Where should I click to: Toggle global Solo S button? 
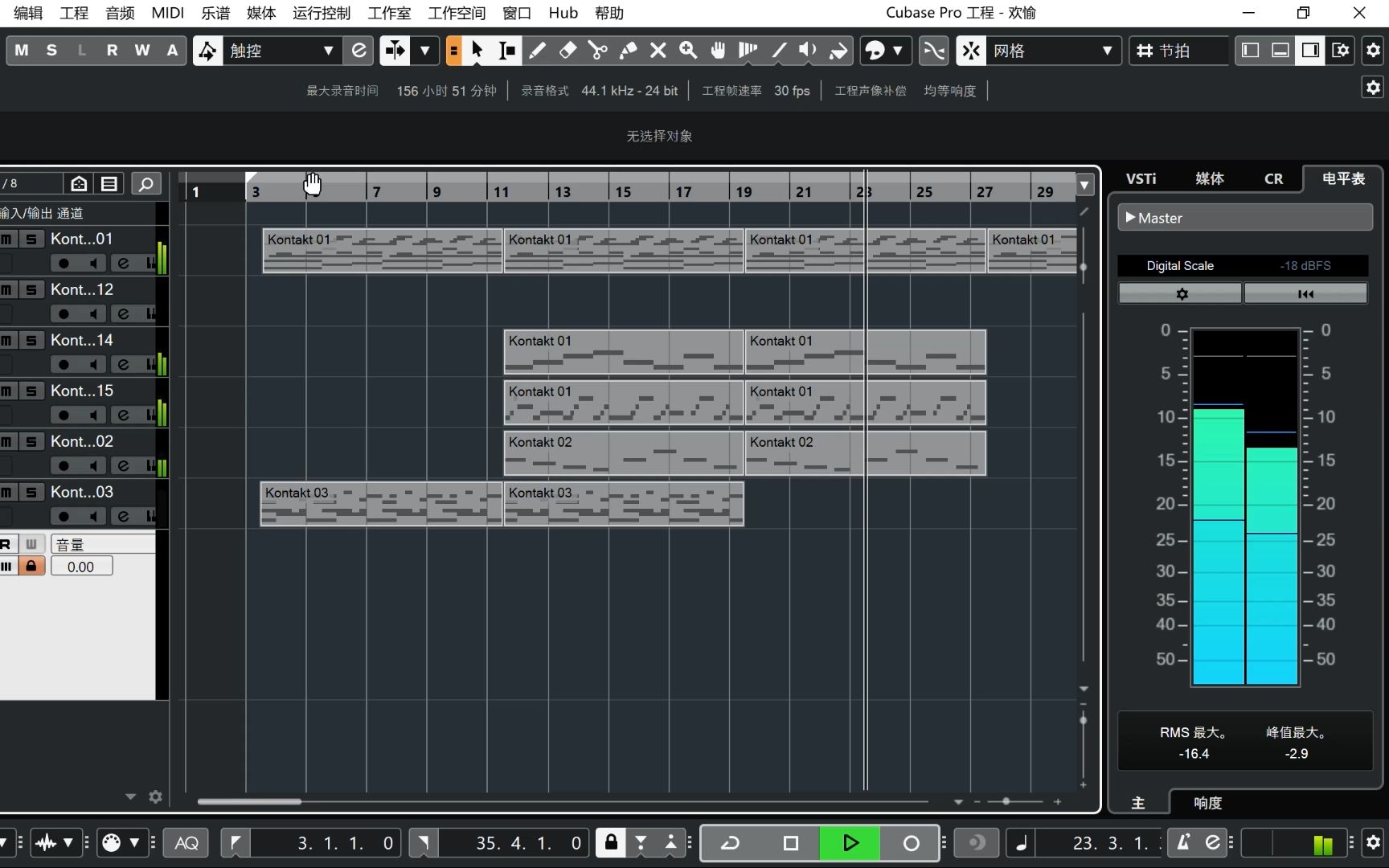point(51,51)
